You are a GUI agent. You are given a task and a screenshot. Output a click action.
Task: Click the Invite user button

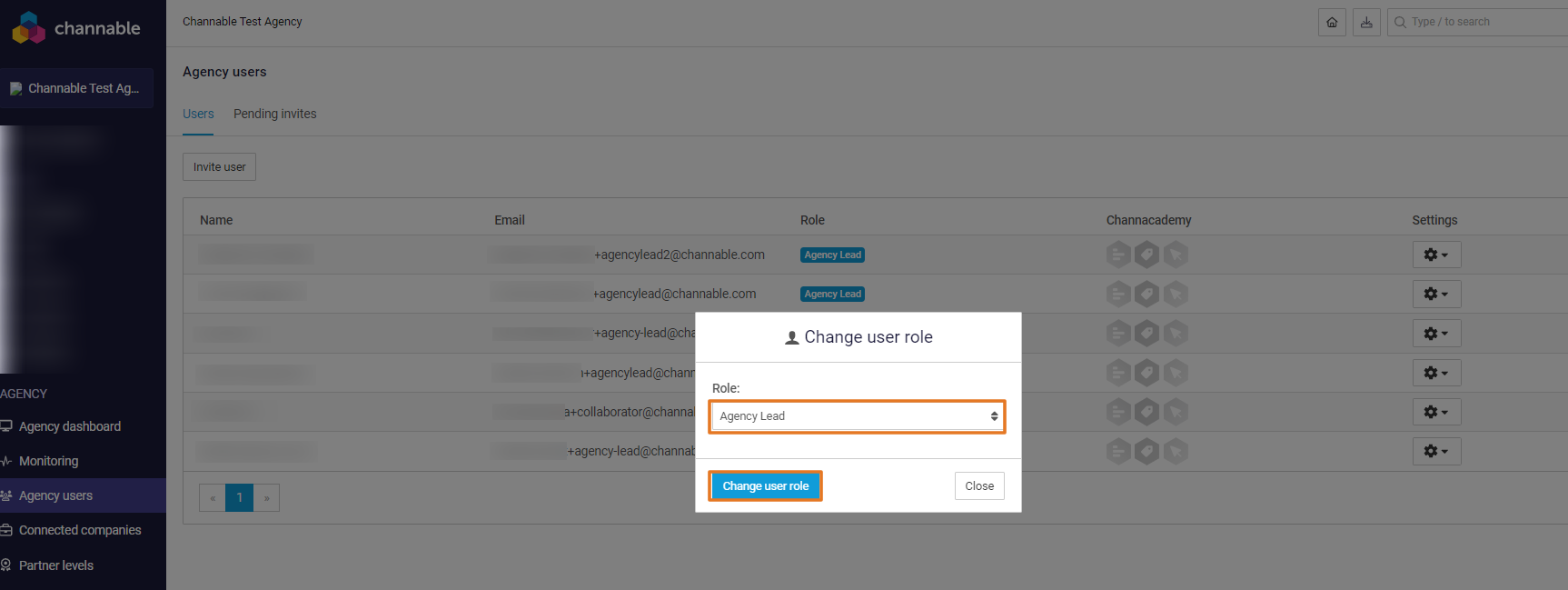[x=219, y=167]
